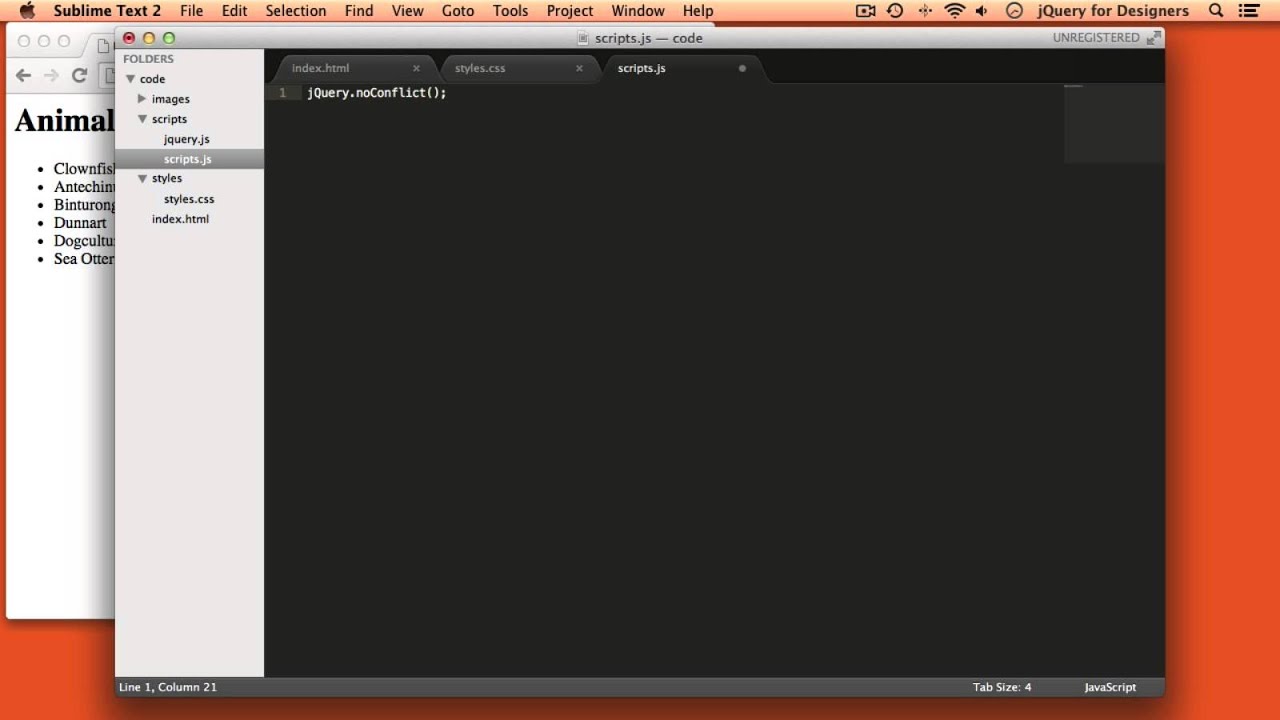Screen dimensions: 1280x720
Task: Expand the images folder
Action: coord(142,99)
